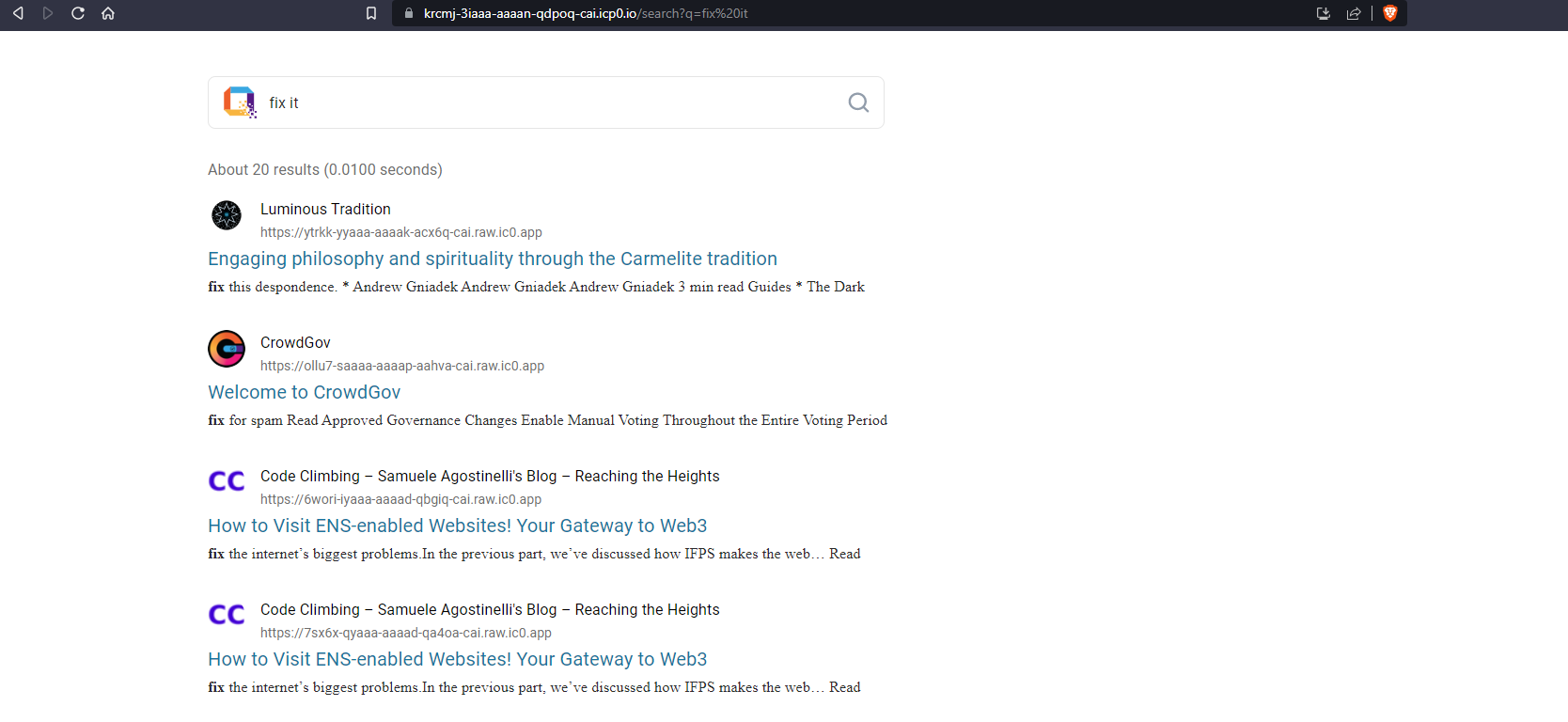The image size is (1568, 722).
Task: Bookmark this page with the bookmark icon
Action: click(371, 13)
